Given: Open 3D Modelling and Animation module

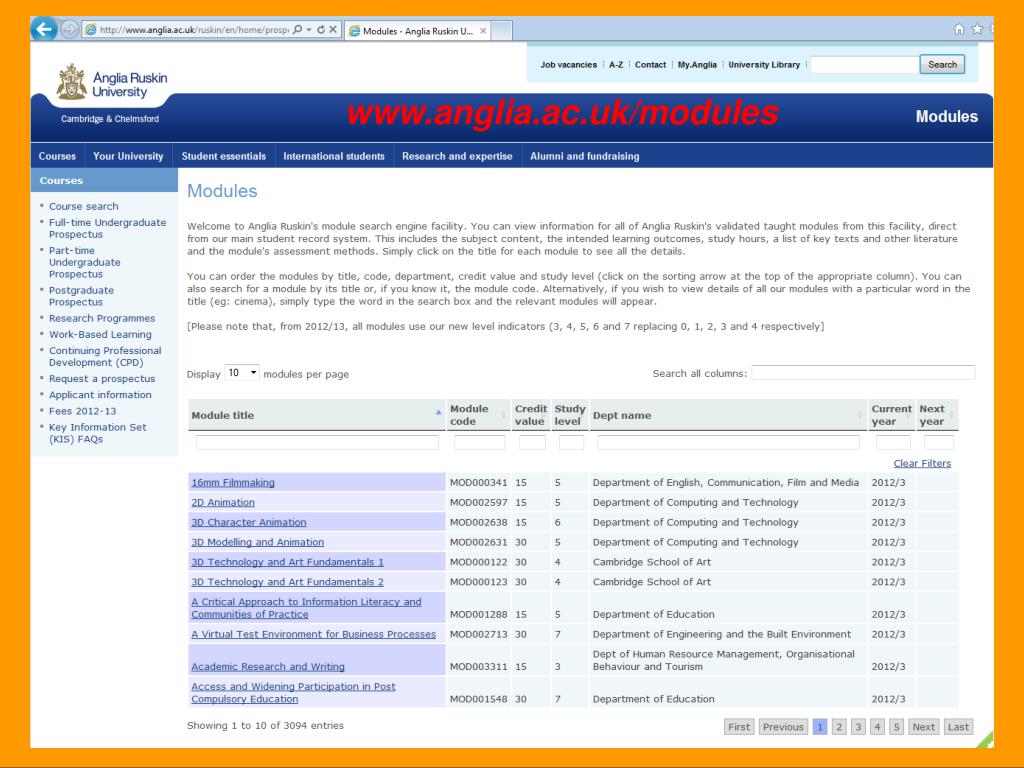Looking at the screenshot, I should (x=257, y=542).
